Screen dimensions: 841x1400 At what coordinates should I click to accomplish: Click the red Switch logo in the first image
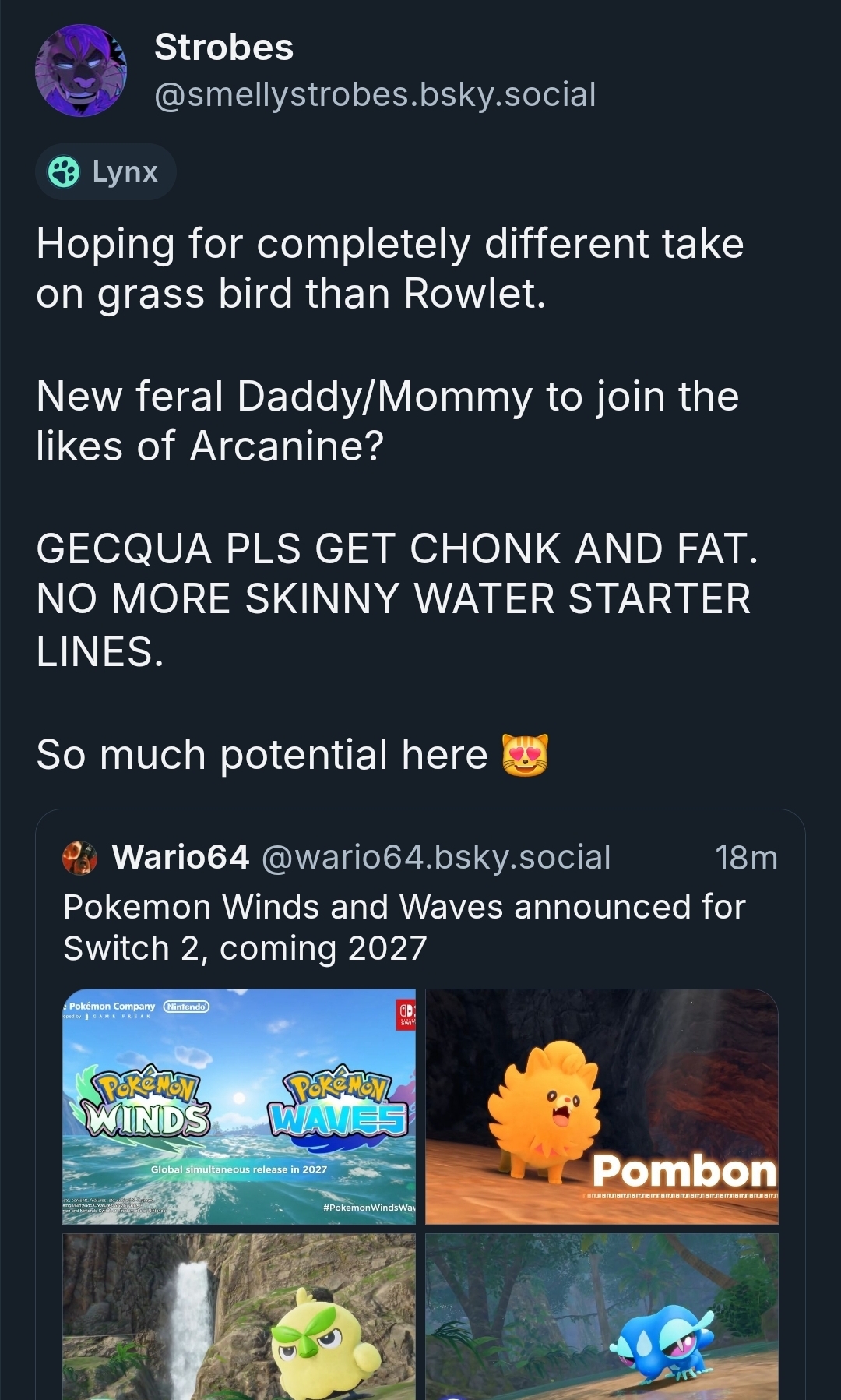pos(406,1014)
